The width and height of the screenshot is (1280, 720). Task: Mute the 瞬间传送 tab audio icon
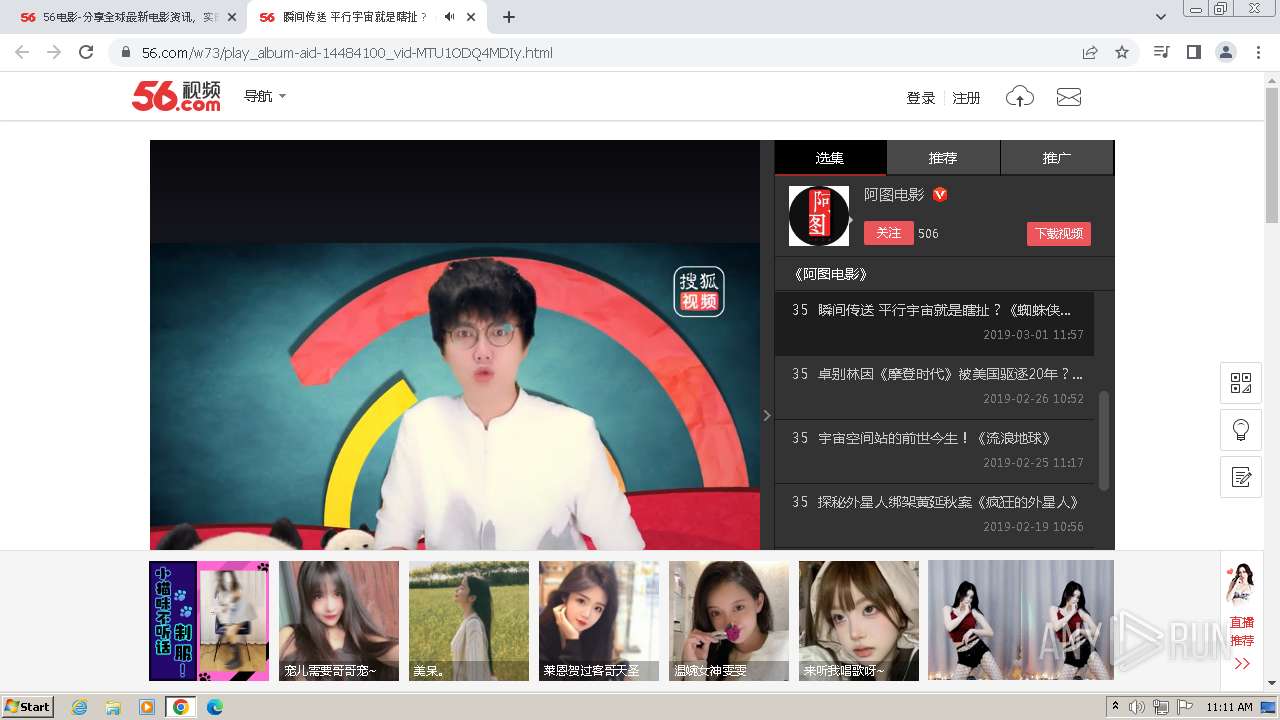[x=450, y=17]
